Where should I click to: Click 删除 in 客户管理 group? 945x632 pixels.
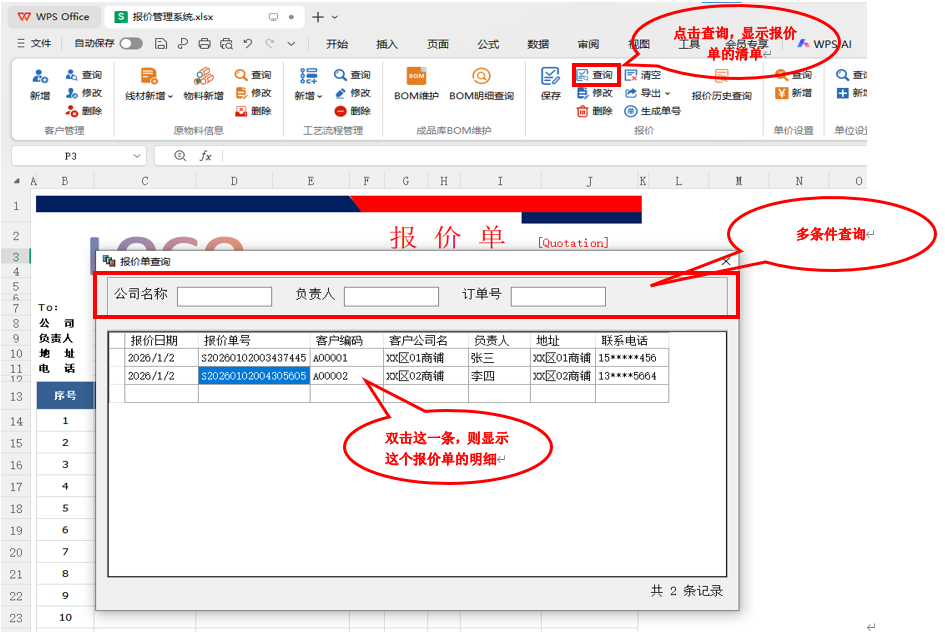click(84, 111)
